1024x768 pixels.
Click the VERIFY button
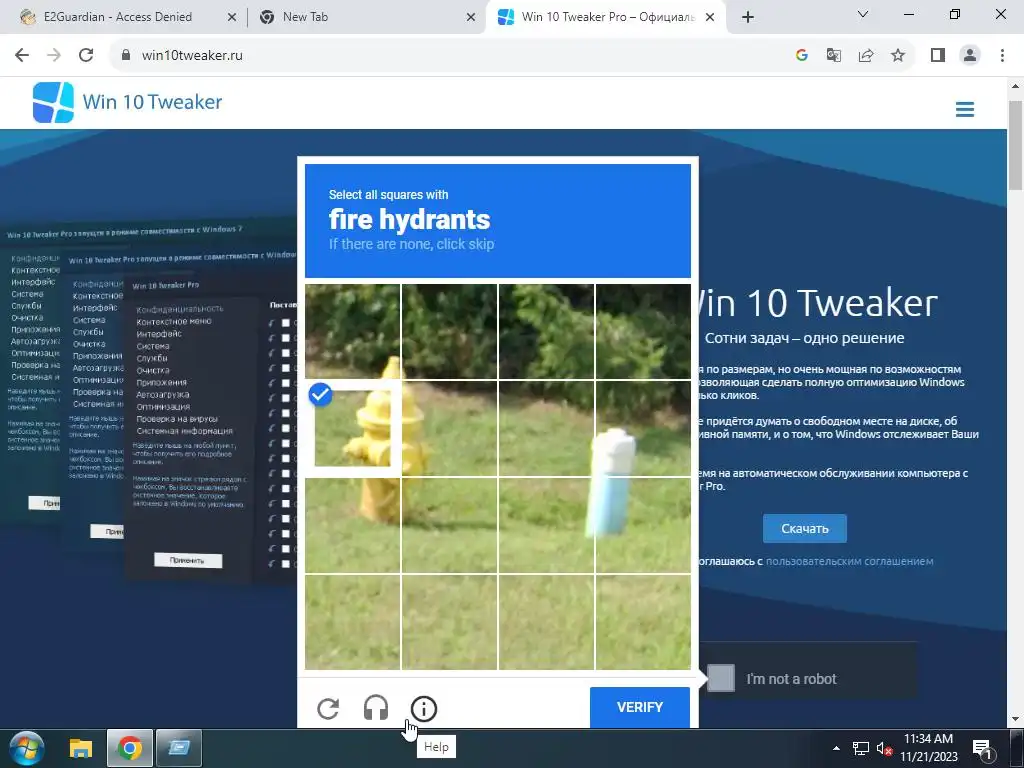[639, 707]
